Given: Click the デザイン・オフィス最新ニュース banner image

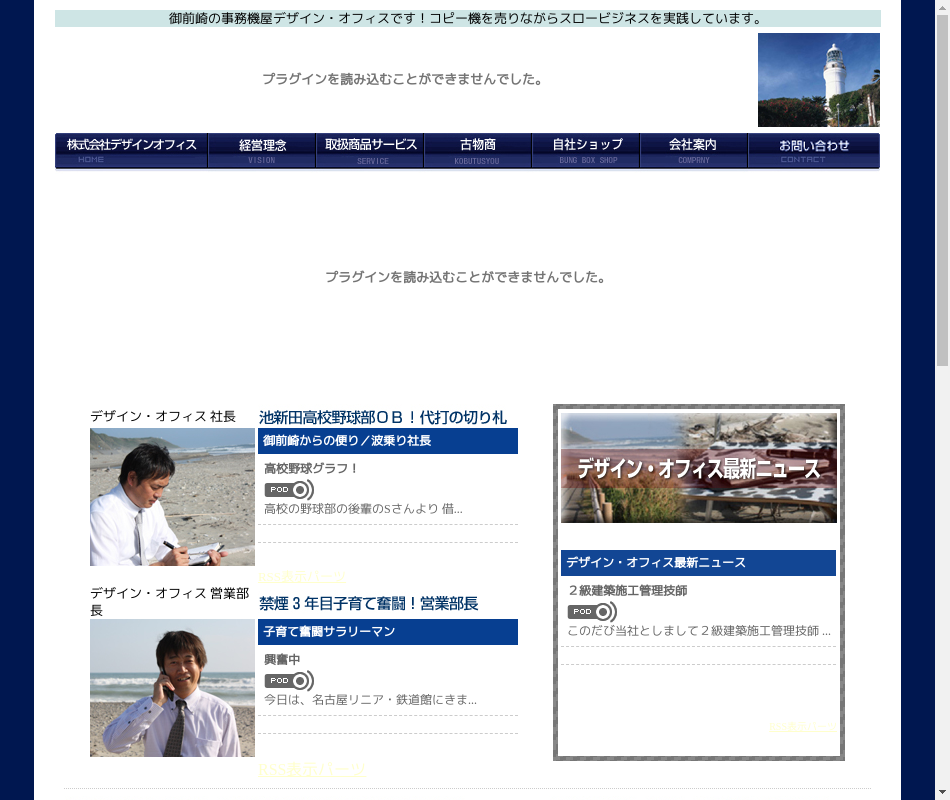Looking at the screenshot, I should click(x=698, y=468).
